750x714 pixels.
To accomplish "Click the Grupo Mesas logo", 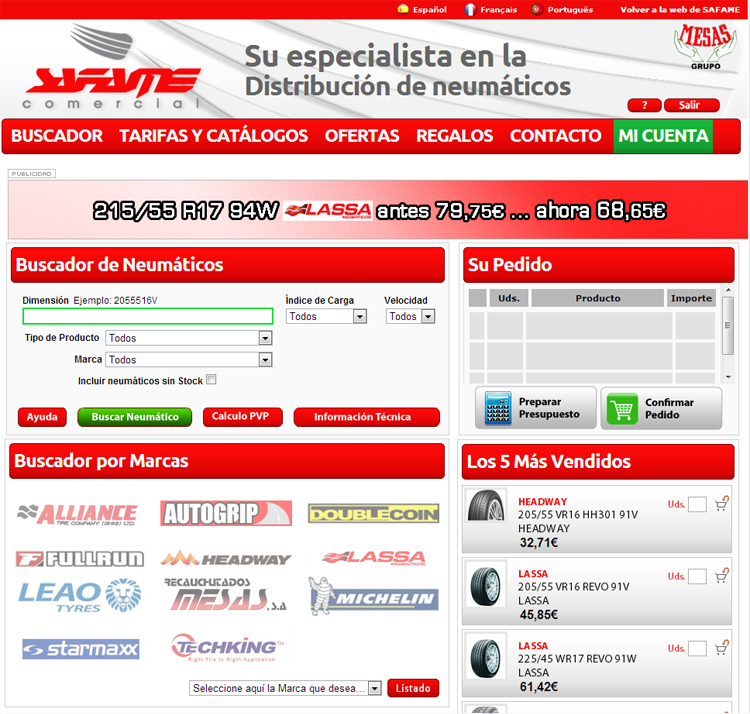I will [x=706, y=46].
